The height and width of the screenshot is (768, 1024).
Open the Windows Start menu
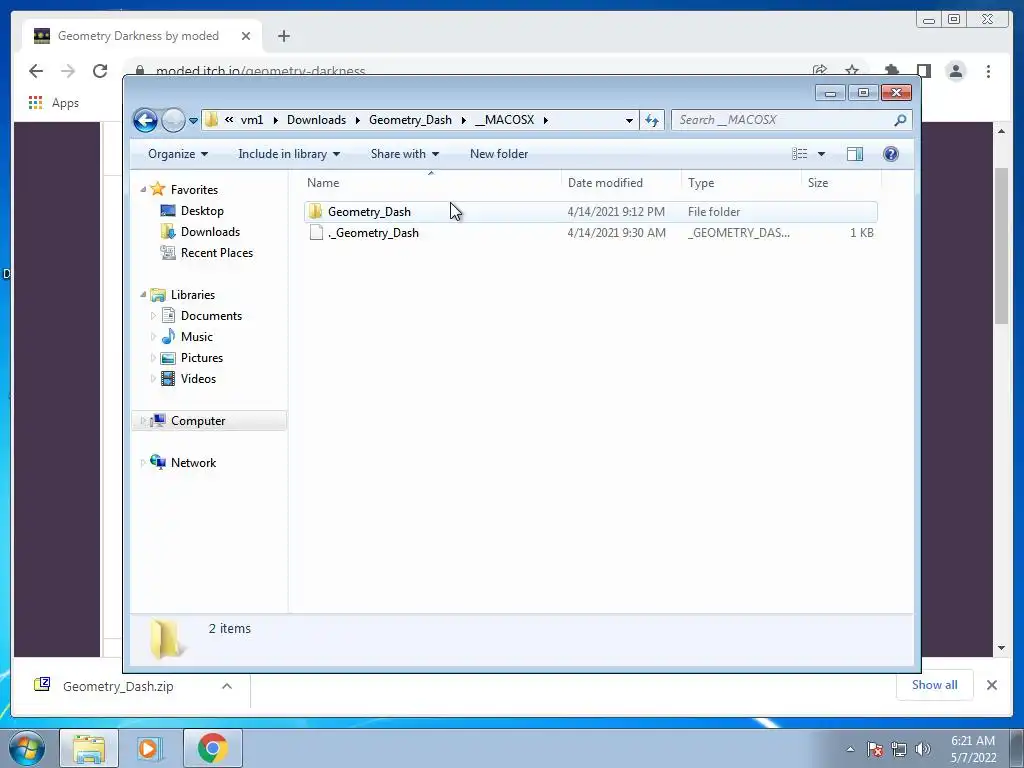27,748
